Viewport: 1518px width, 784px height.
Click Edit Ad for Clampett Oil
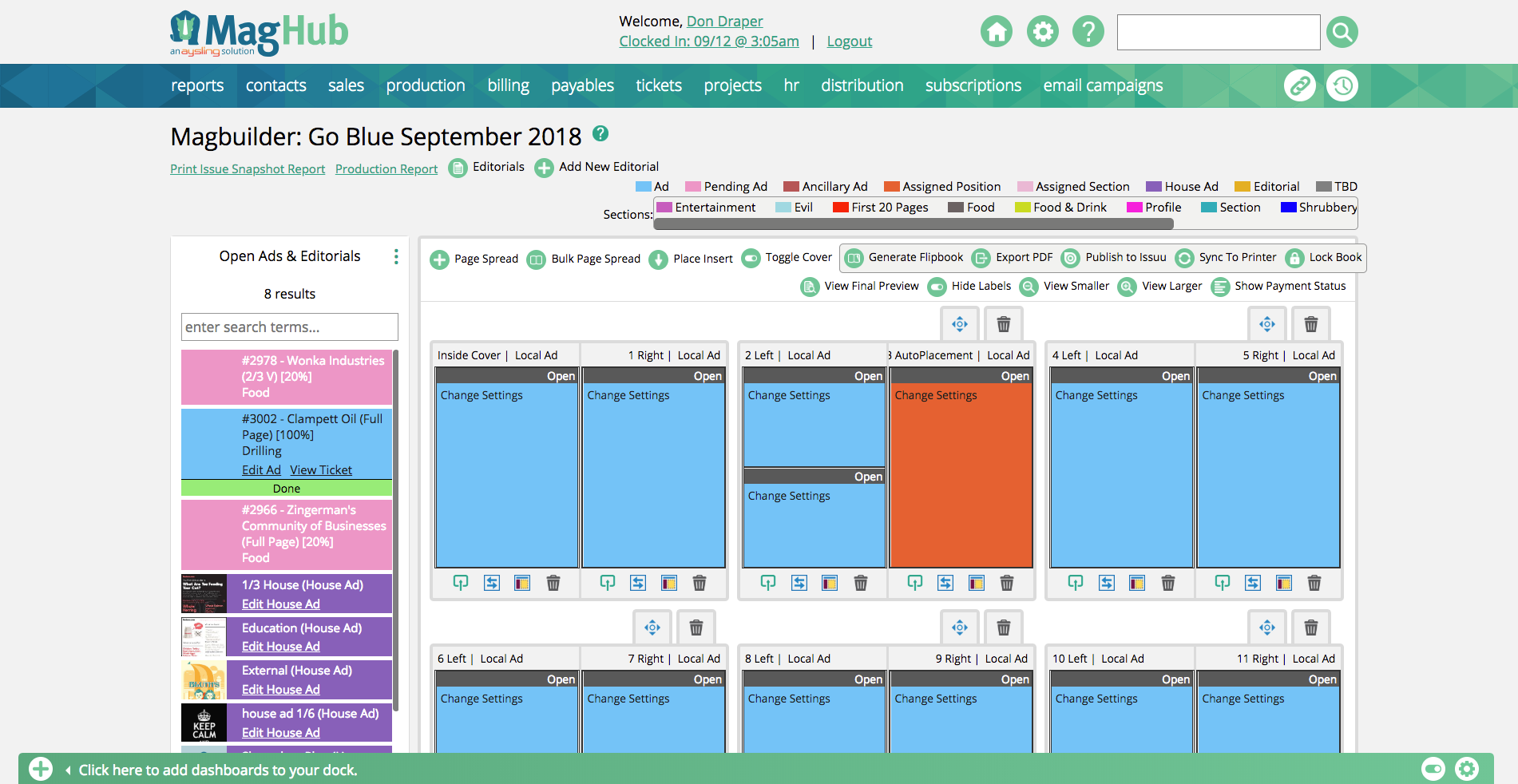click(261, 470)
